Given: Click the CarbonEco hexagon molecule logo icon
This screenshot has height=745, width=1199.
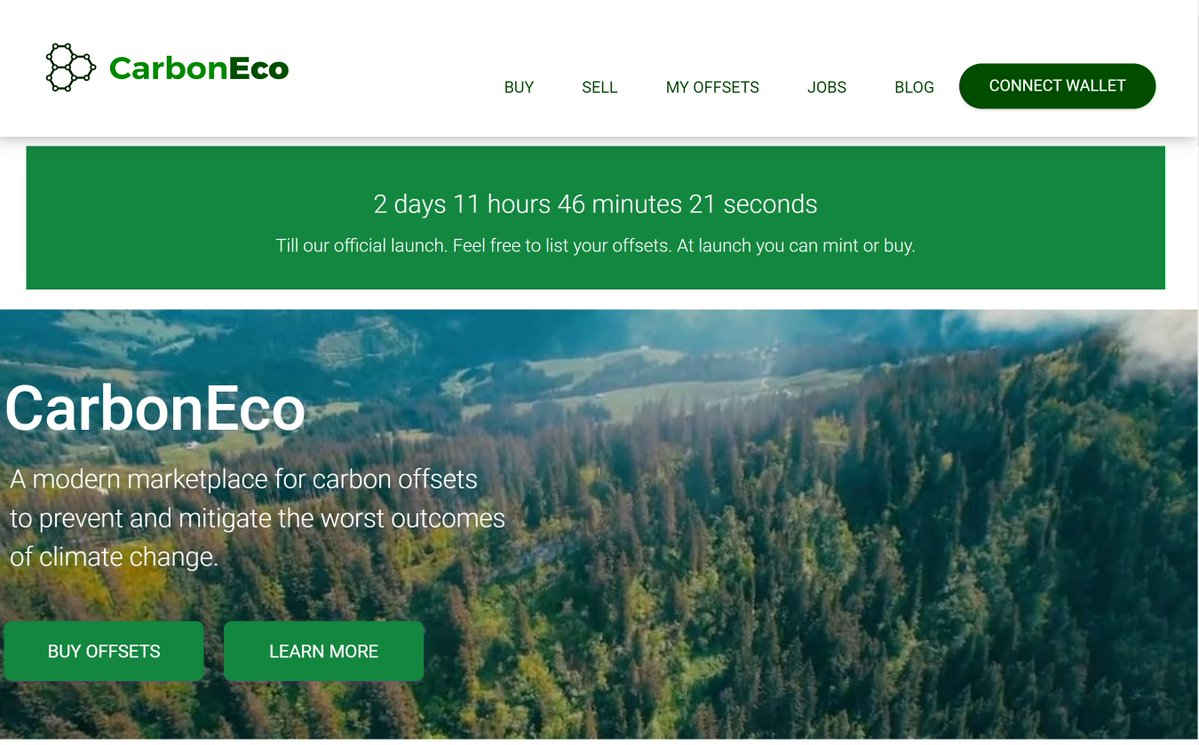Looking at the screenshot, I should [70, 67].
